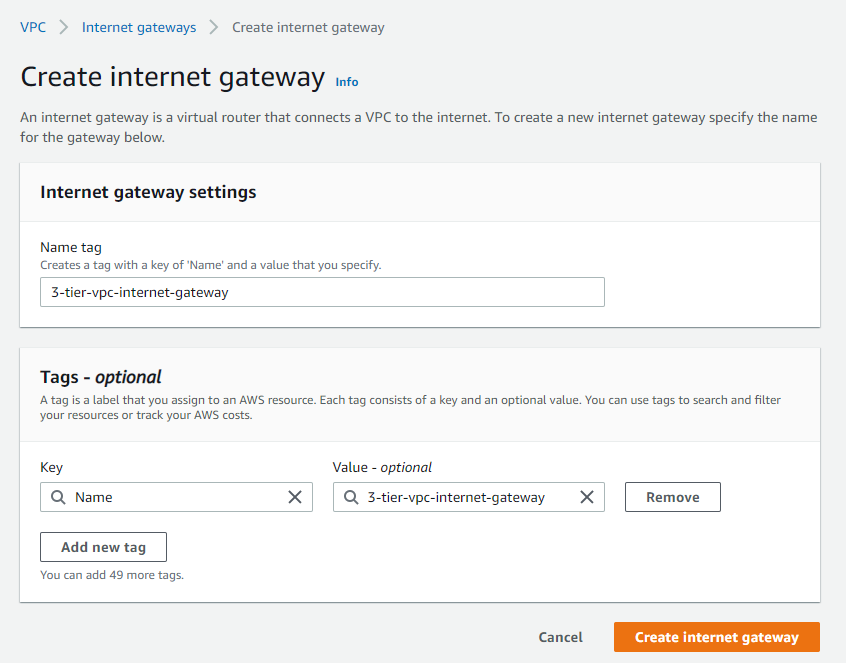
Task: Click the 'You can add 49 more tags' text
Action: 112,575
